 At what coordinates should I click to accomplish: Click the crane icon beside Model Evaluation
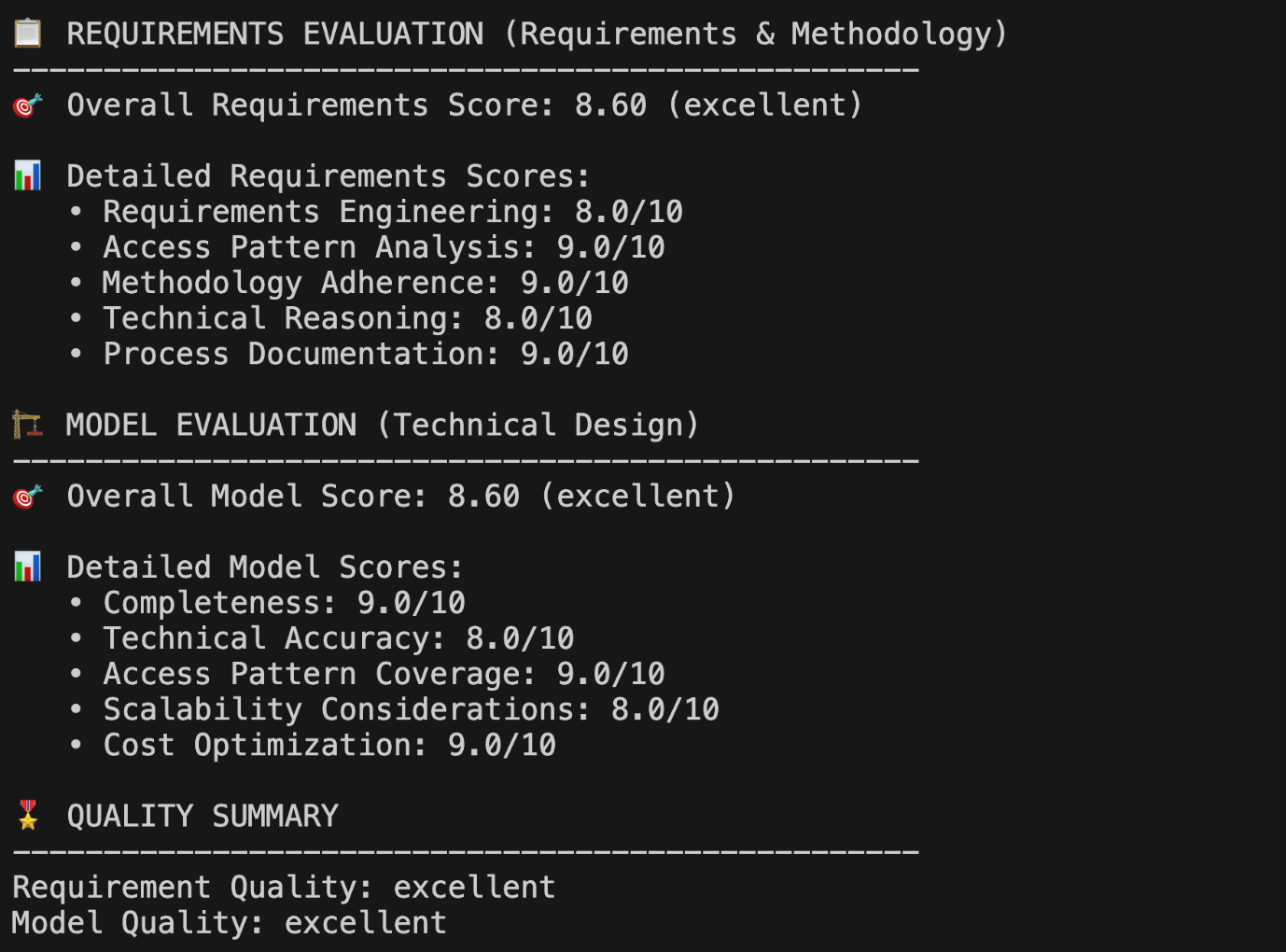pyautogui.click(x=28, y=426)
